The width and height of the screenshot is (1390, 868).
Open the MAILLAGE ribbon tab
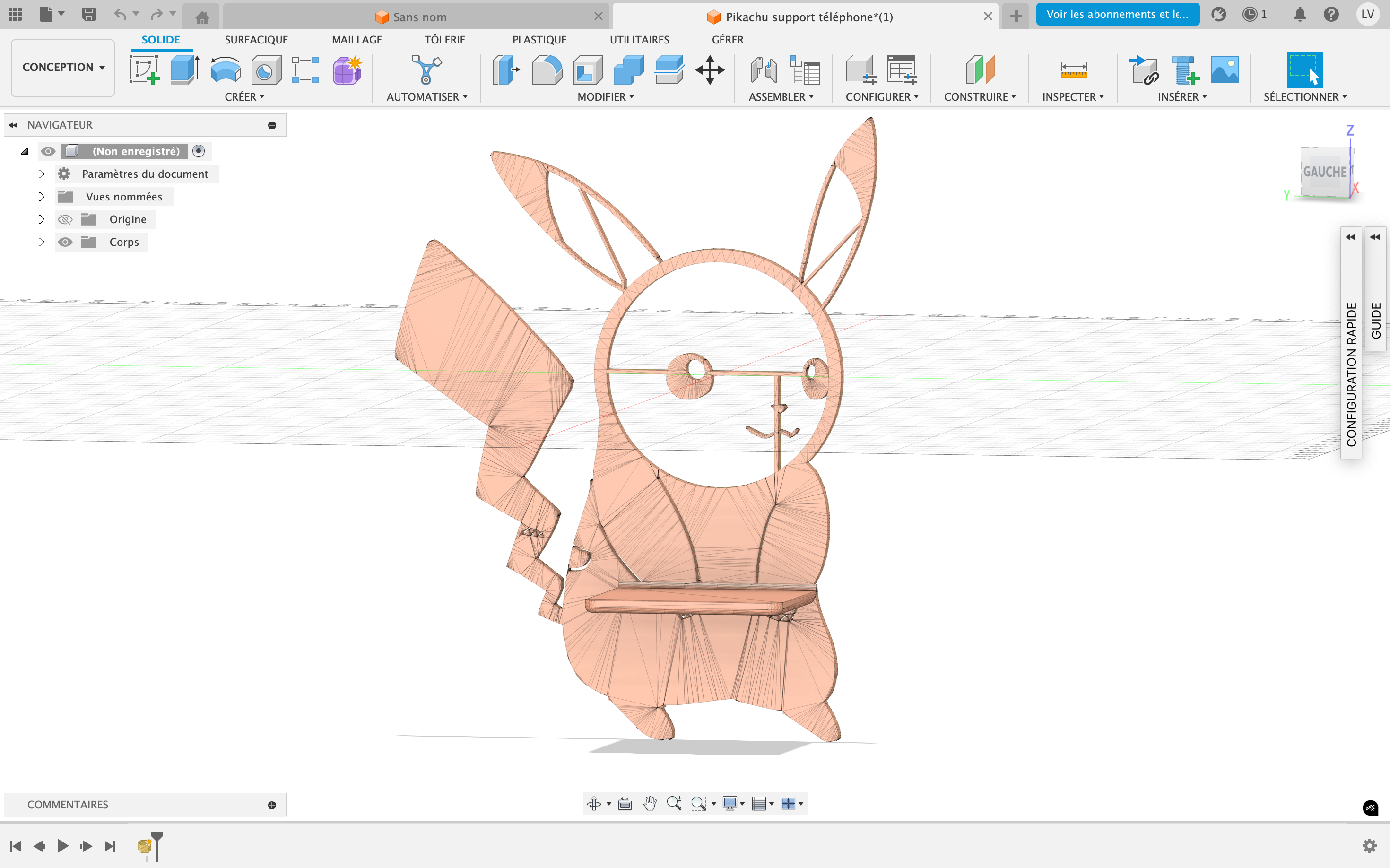coord(356,40)
